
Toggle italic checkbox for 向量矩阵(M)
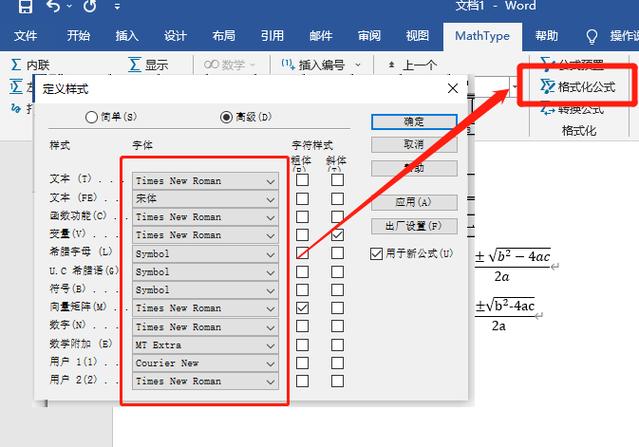pyautogui.click(x=337, y=308)
